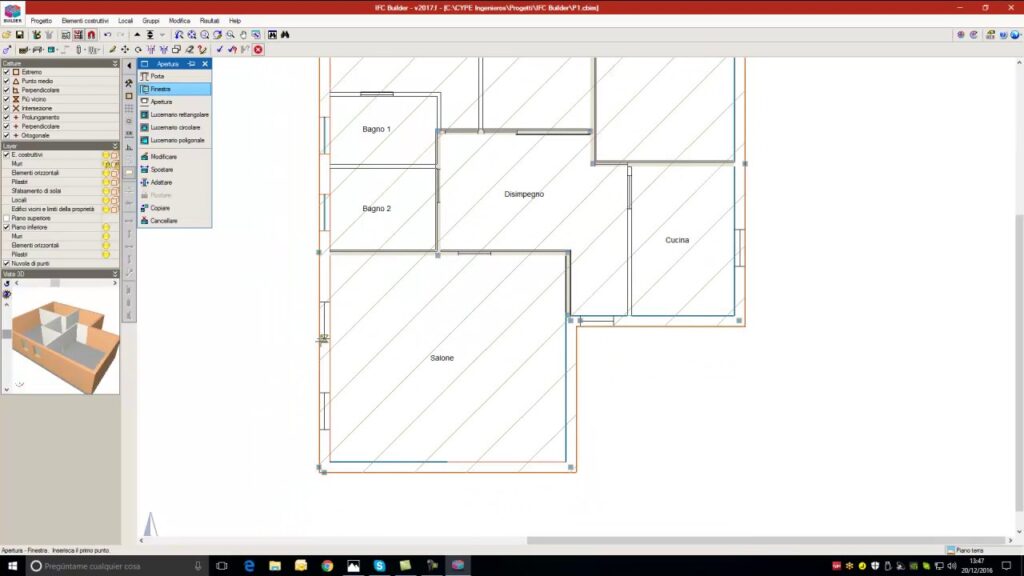Enable the Piano superiore layer checkbox
Screen dimensions: 1024x576
click(6, 218)
